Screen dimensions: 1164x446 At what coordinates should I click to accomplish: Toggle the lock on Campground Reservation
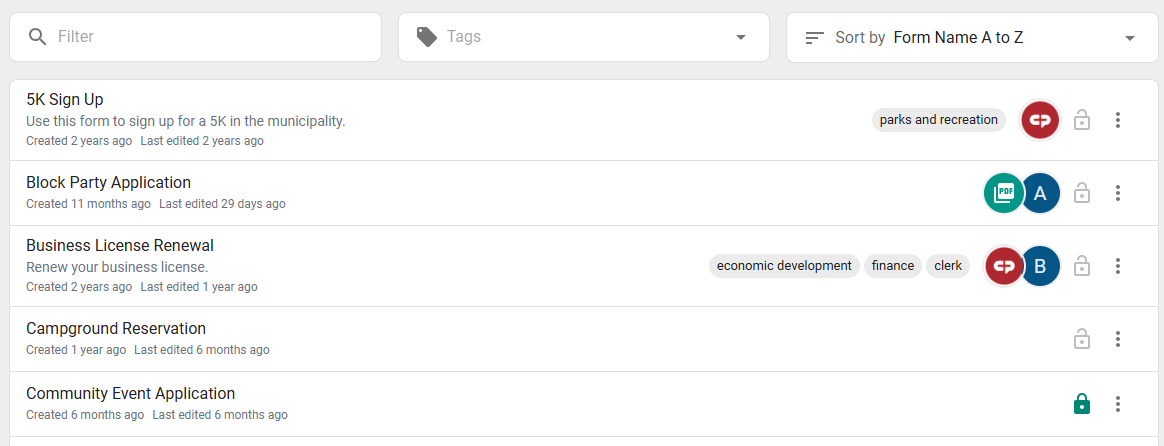click(1082, 339)
